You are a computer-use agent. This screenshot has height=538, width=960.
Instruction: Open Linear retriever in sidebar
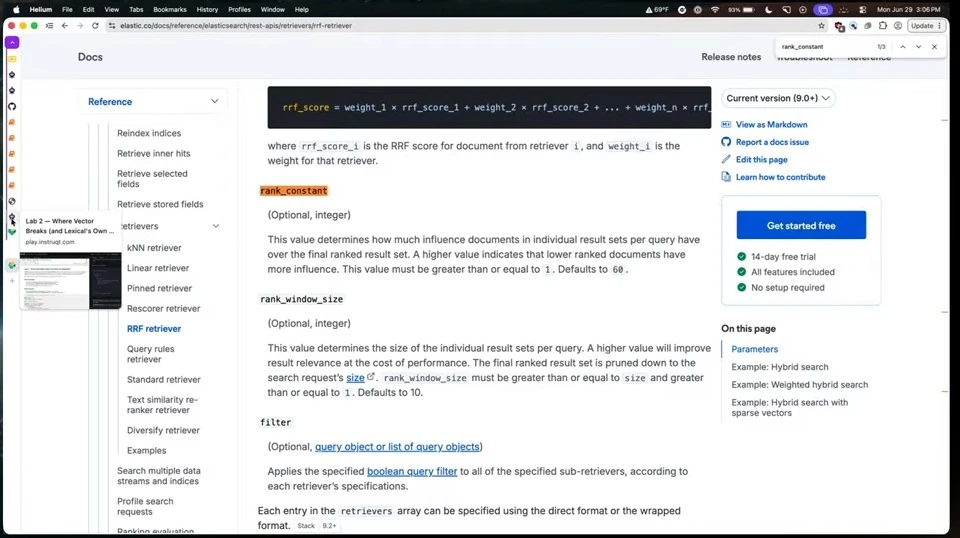pyautogui.click(x=157, y=268)
